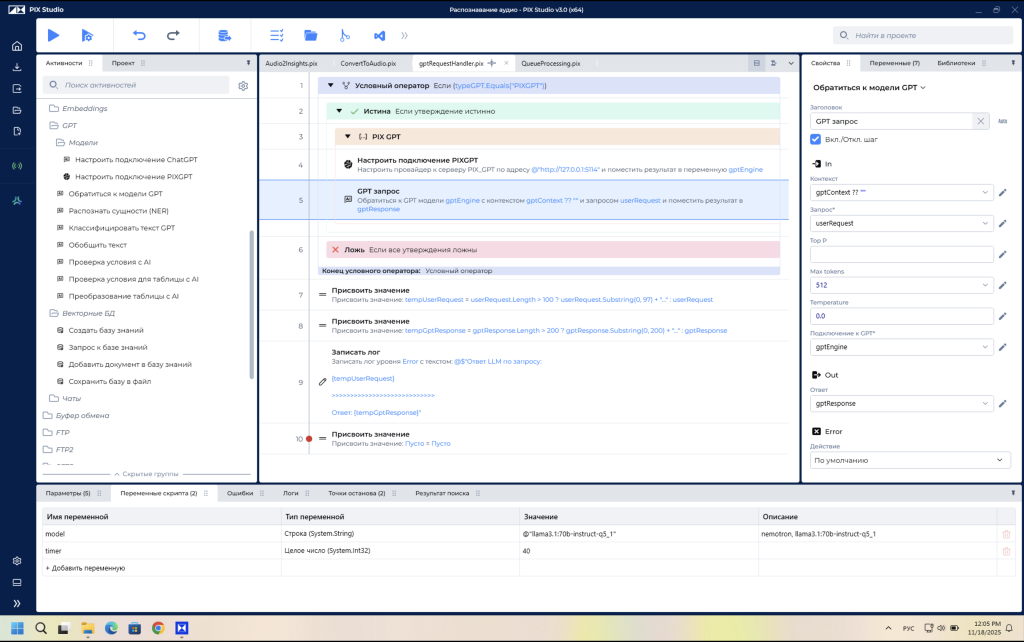This screenshot has width=1024, height=642.
Task: Toggle the Вкл./Откл. шаг checkbox
Action: click(x=815, y=139)
